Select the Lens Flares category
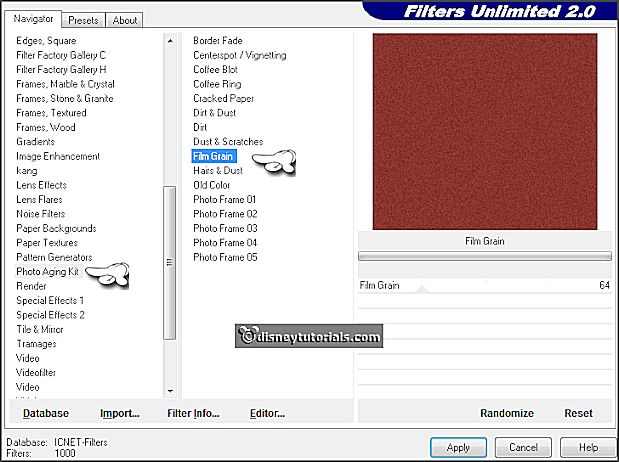The width and height of the screenshot is (619, 462). click(x=39, y=200)
